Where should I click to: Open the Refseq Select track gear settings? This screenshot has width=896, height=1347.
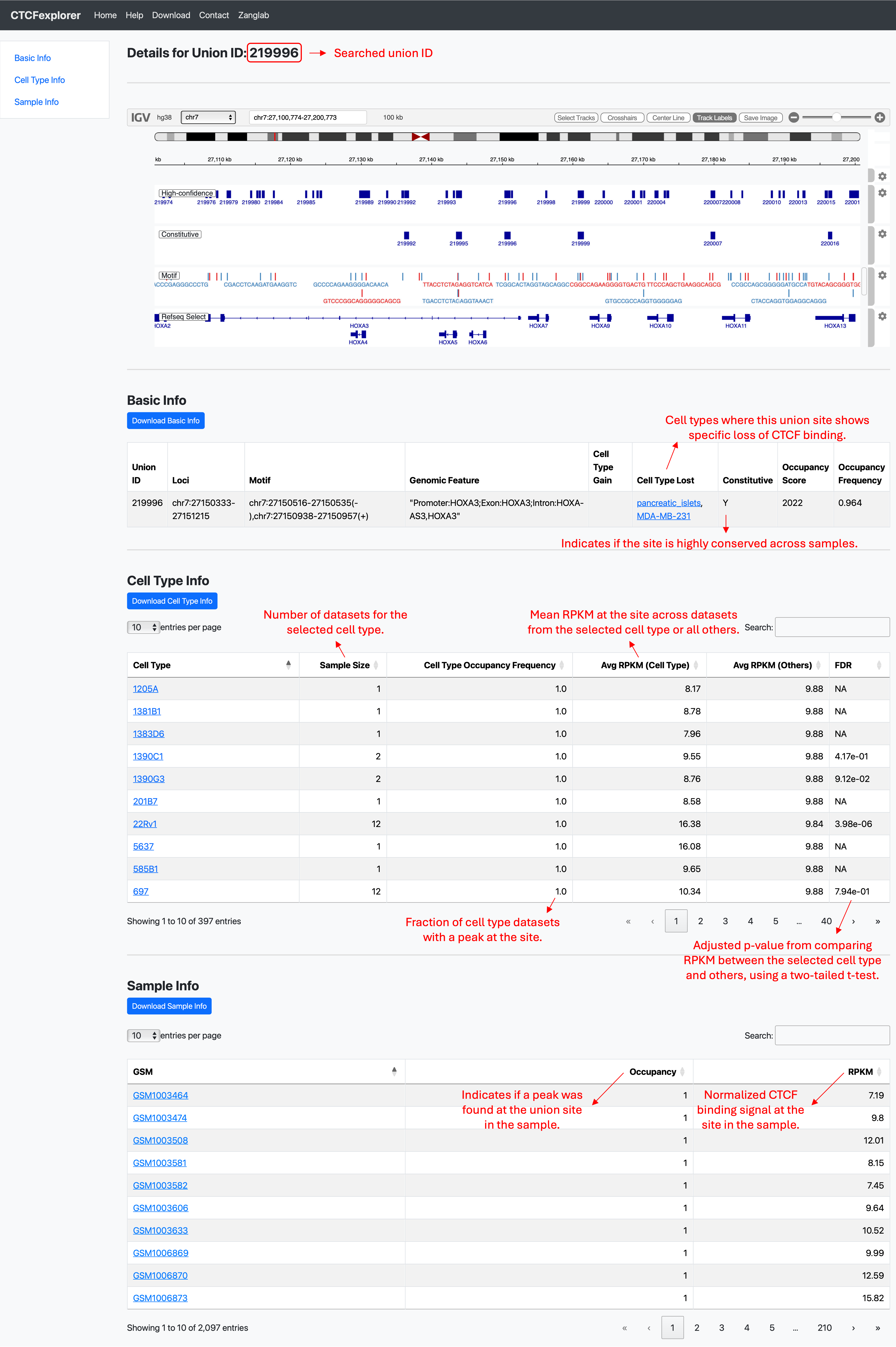(882, 317)
